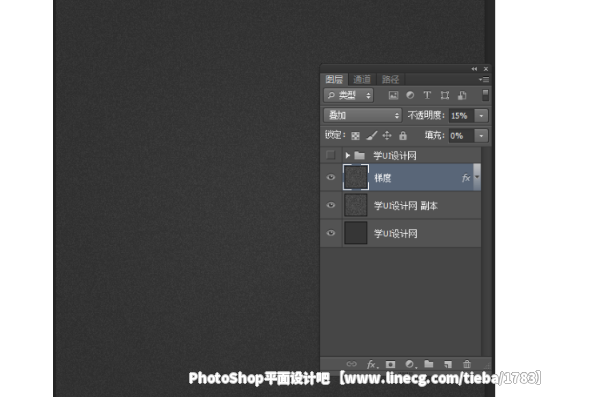597x397 pixels.
Task: Select the 学UI设计网 group name
Action: [x=395, y=155]
